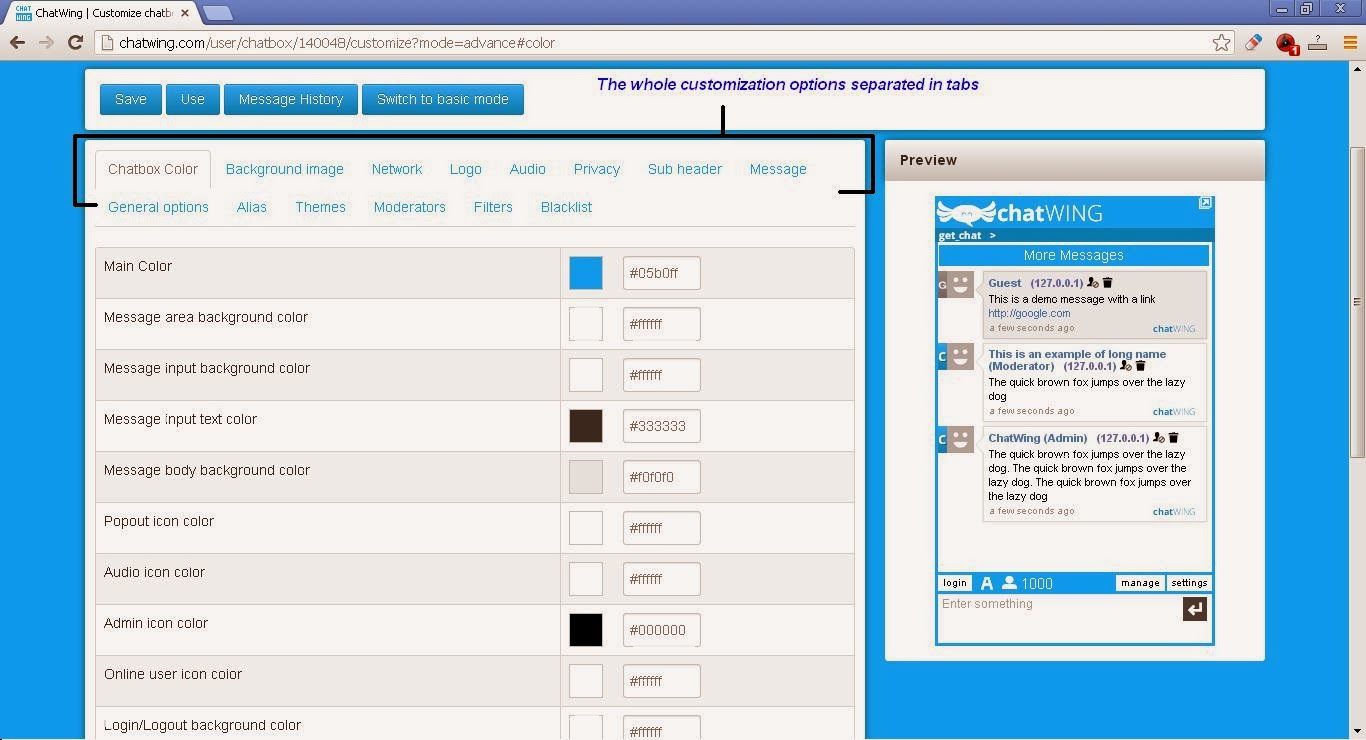The width and height of the screenshot is (1366, 740).
Task: Click the manage button in preview
Action: point(1140,583)
